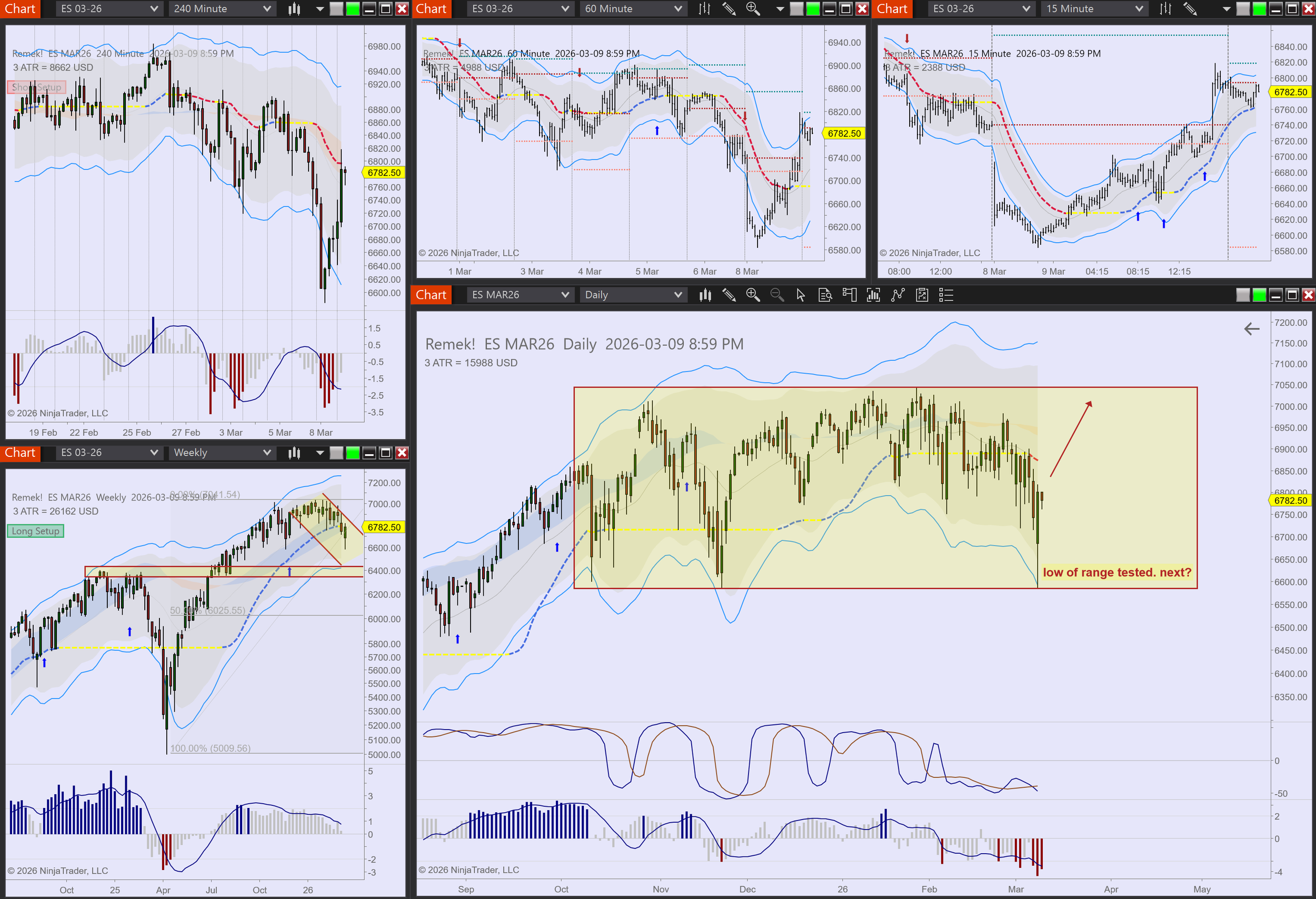Click zoom in magnifier on Daily chart
The height and width of the screenshot is (899, 1316).
click(x=753, y=295)
